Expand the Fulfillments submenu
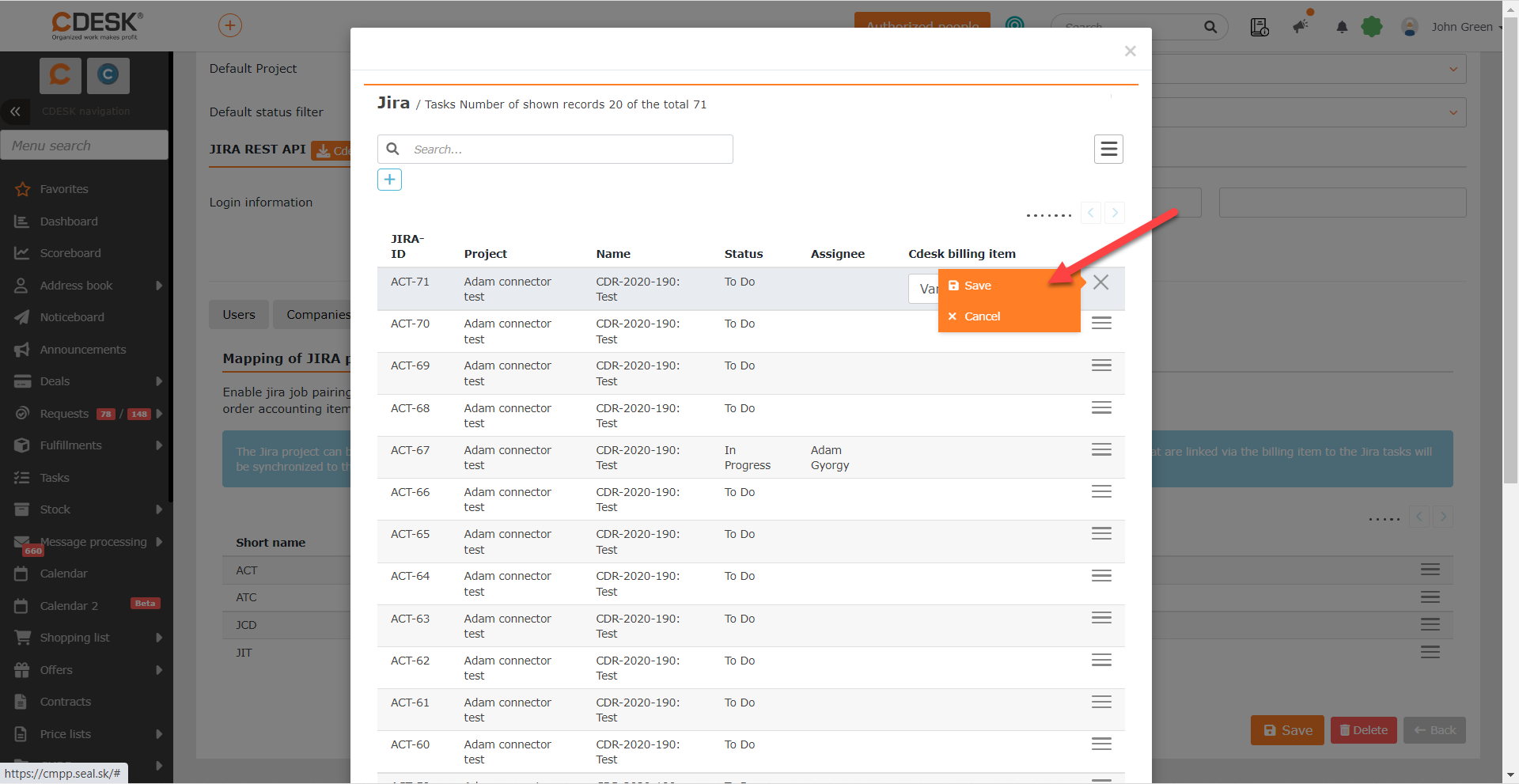 click(x=159, y=445)
